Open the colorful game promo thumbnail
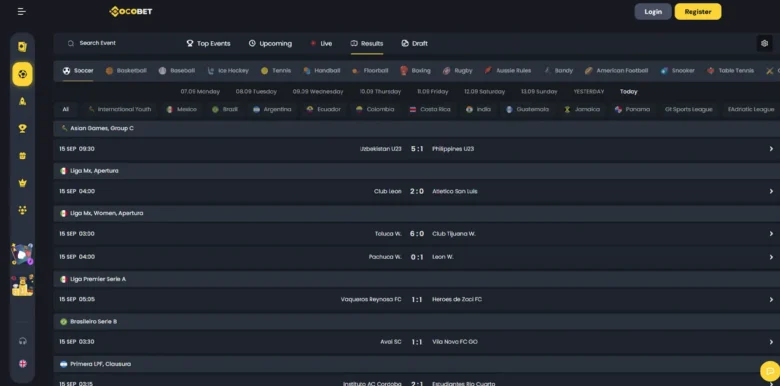 tap(22, 254)
